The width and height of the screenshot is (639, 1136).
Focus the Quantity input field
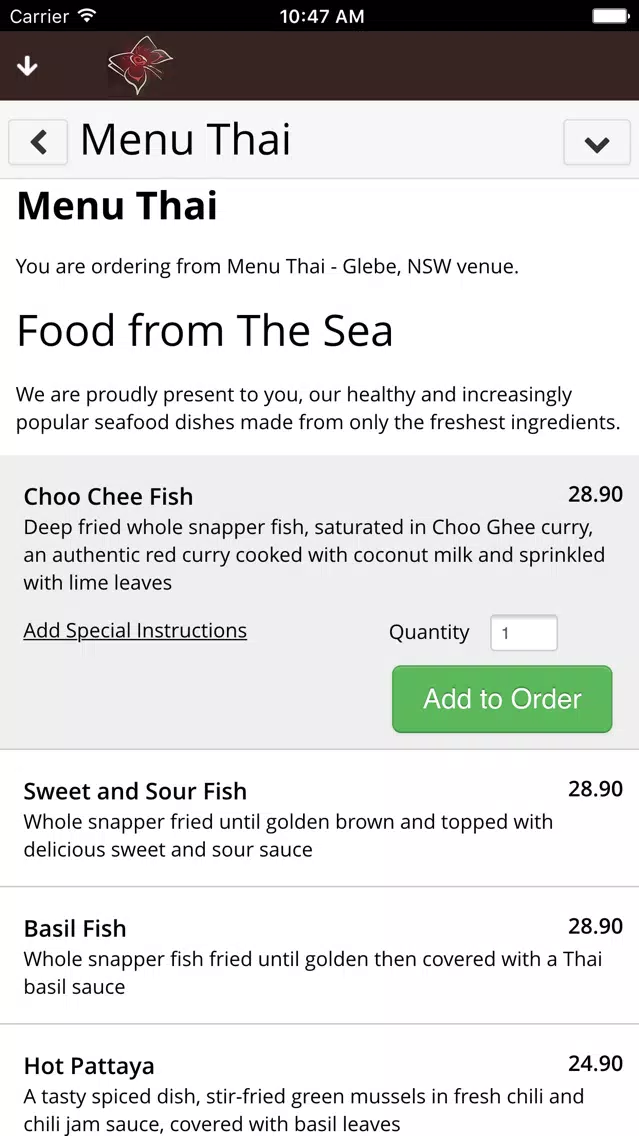tap(523, 633)
